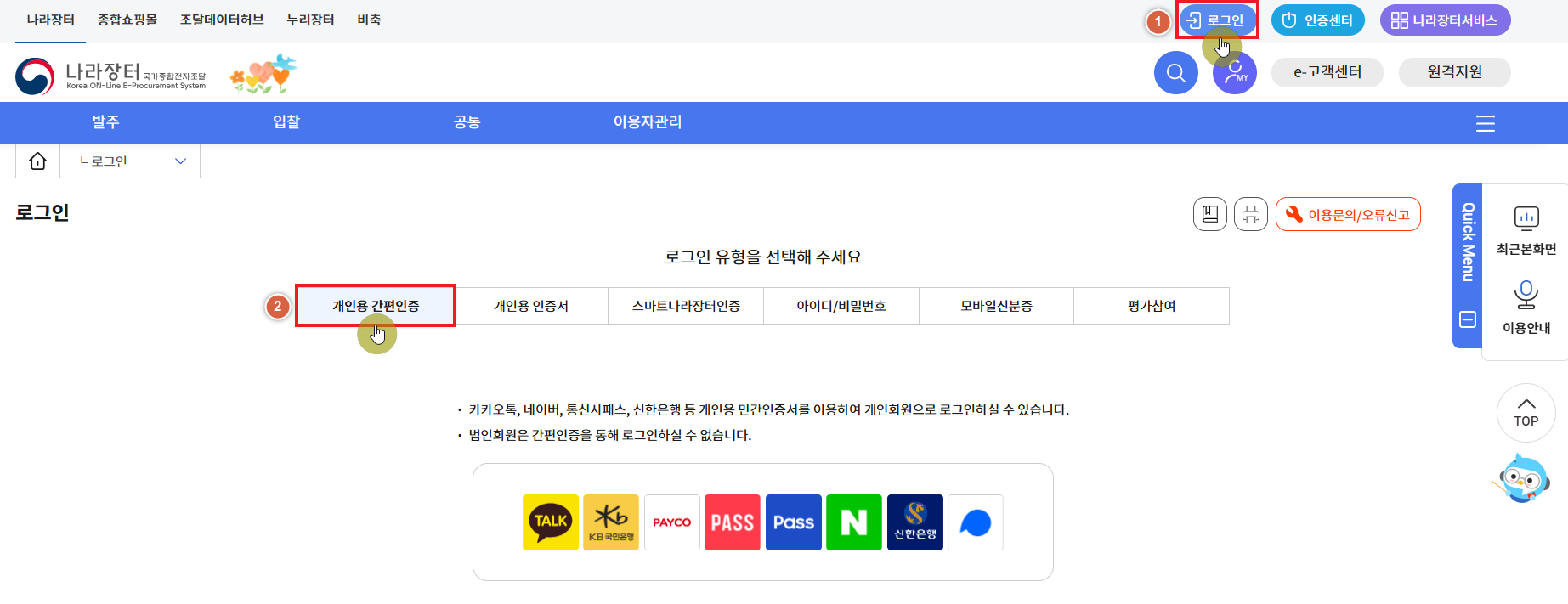The width and height of the screenshot is (1568, 604).
Task: Open the hamburger full menu icon
Action: [x=1486, y=124]
